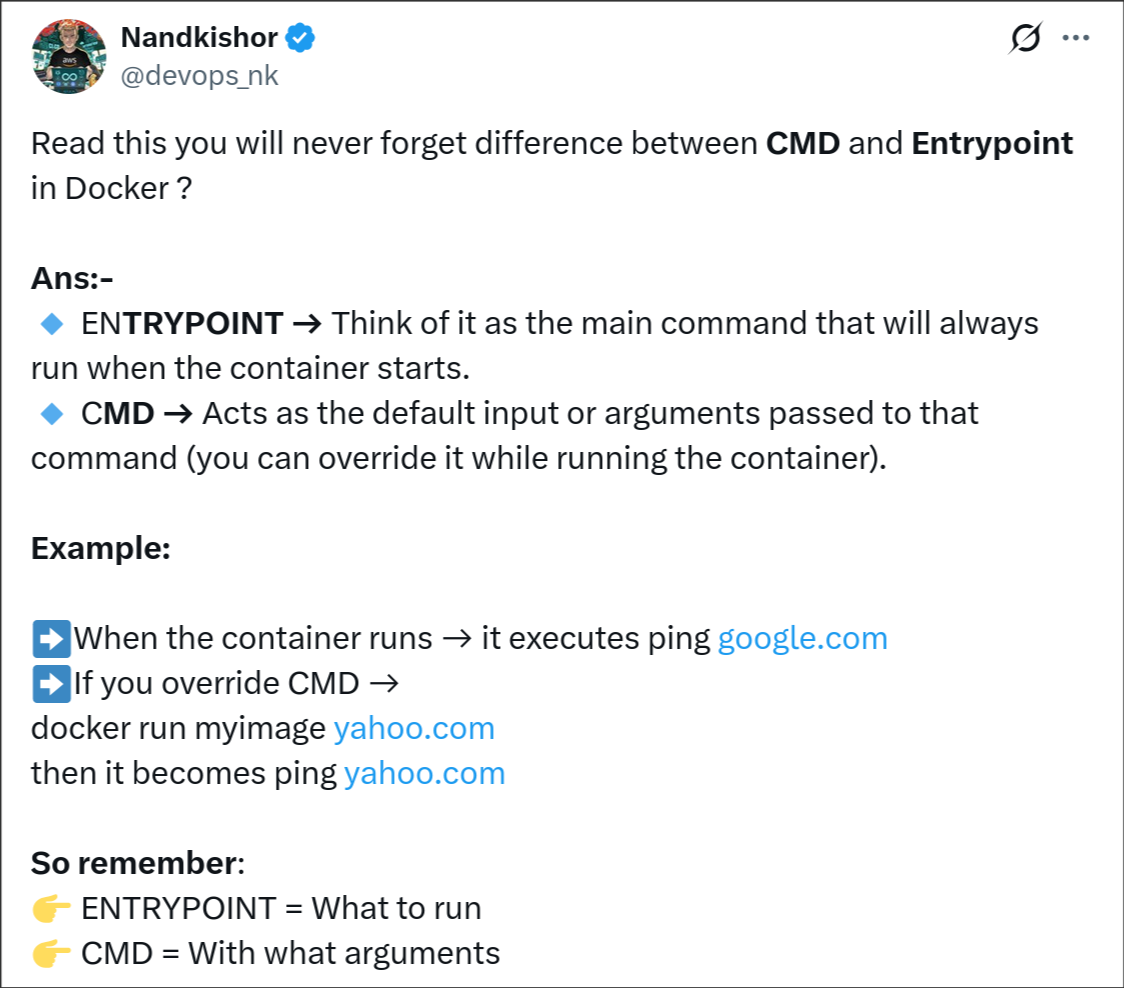Click the Grok actions icon
The width and height of the screenshot is (1124, 988).
(1024, 37)
